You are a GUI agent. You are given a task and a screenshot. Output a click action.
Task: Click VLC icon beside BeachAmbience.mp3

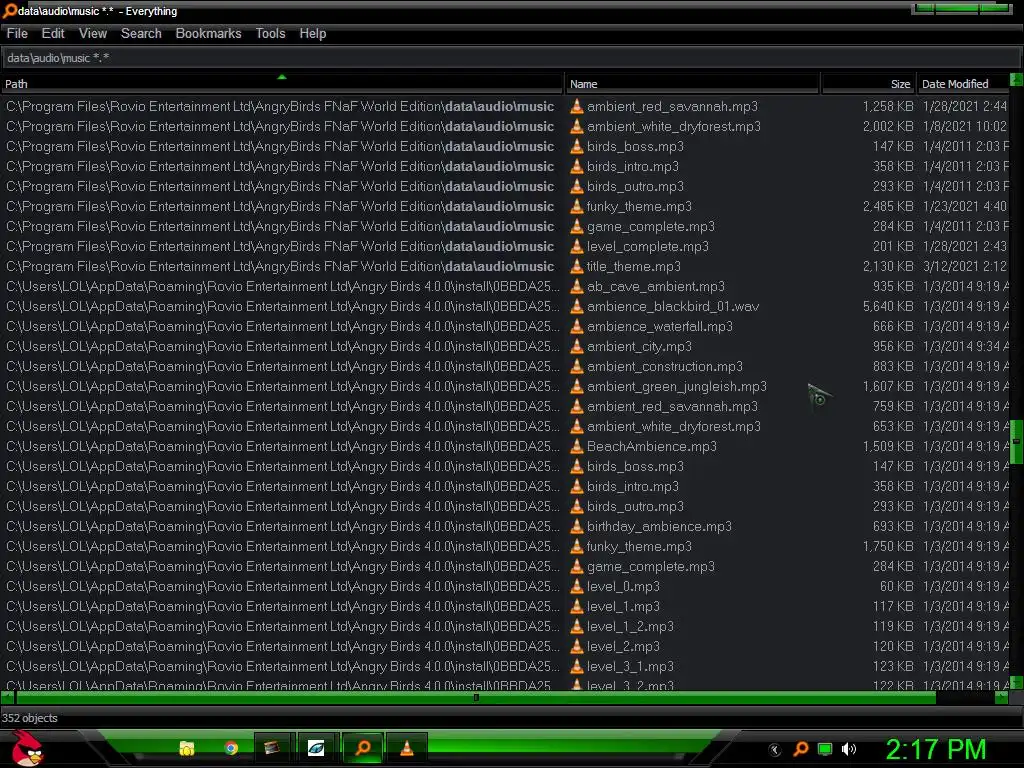pos(577,447)
